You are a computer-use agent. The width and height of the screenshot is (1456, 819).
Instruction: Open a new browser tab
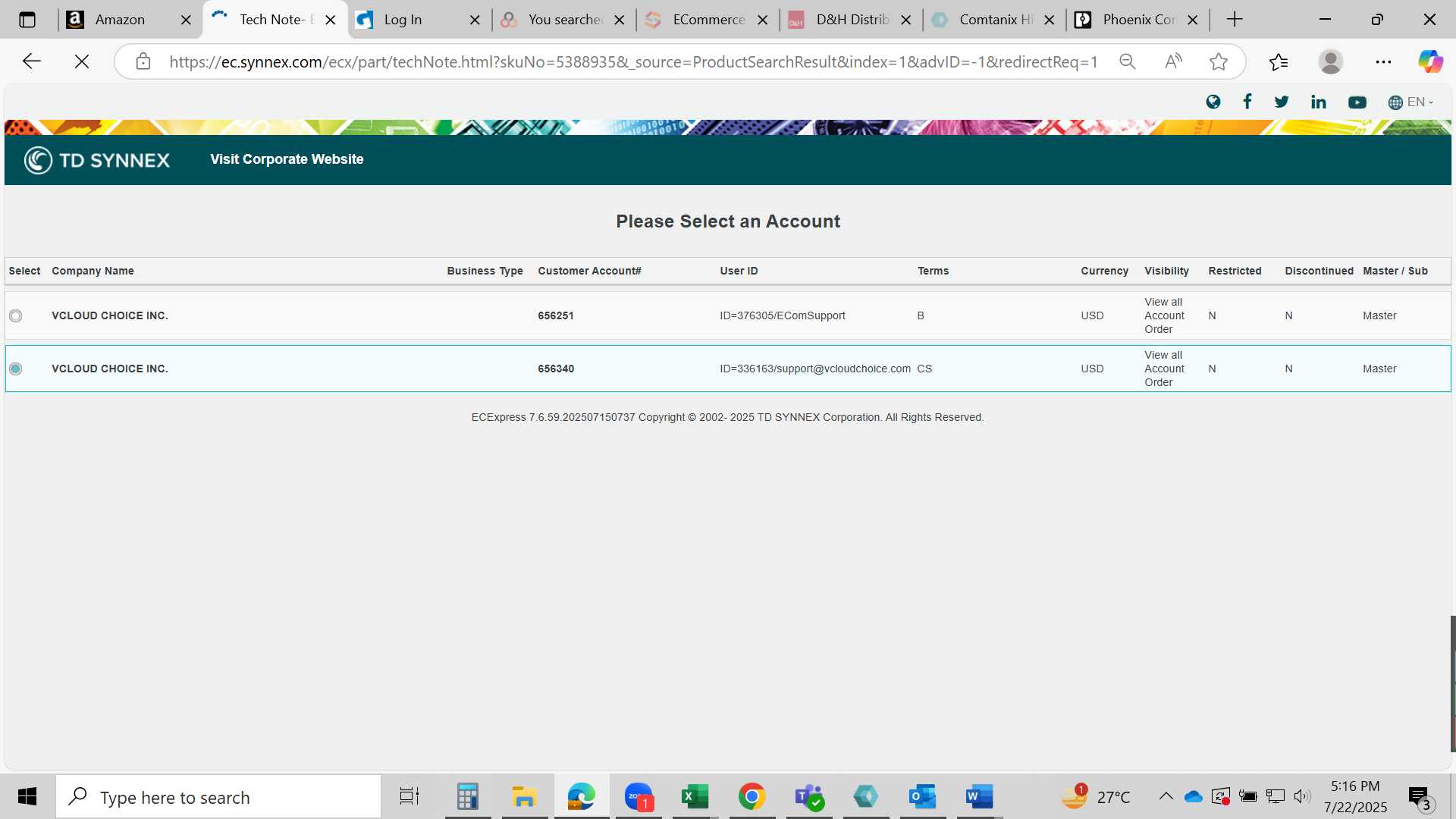pyautogui.click(x=1235, y=20)
